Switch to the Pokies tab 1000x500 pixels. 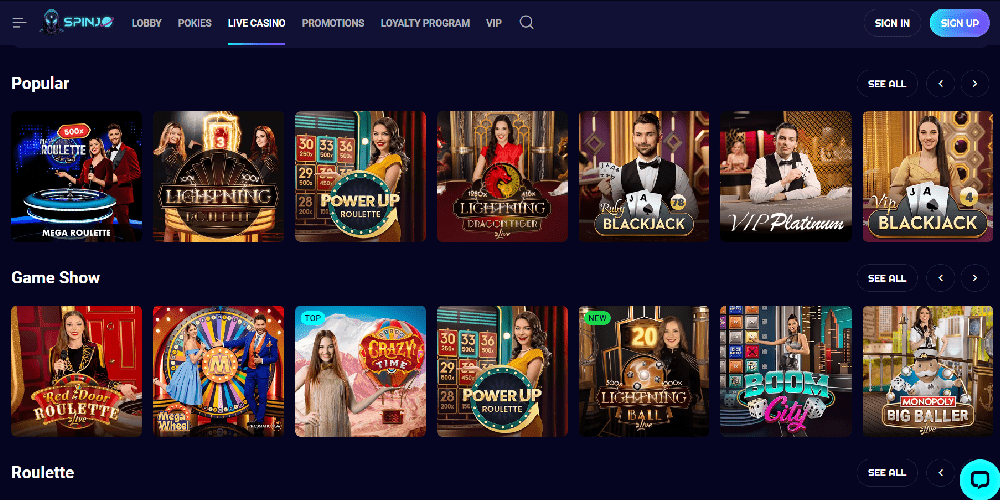(x=195, y=23)
